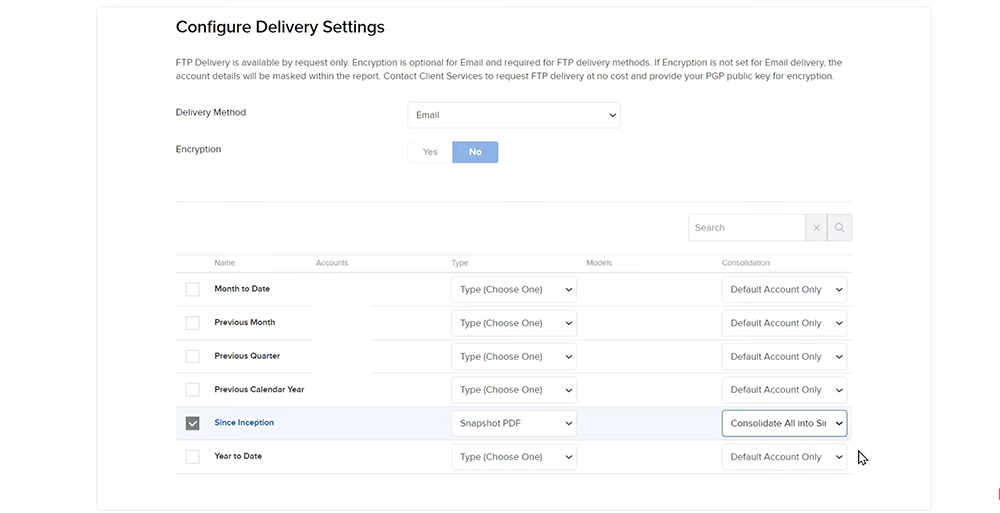Click the search magnifier icon
Screen dimensions: 1000x513
(840, 228)
